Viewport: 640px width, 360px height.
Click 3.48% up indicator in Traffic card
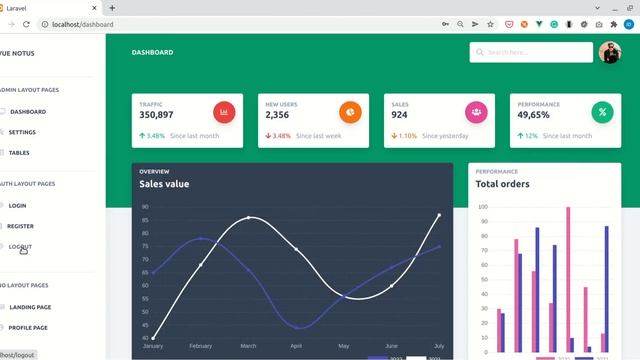point(152,136)
